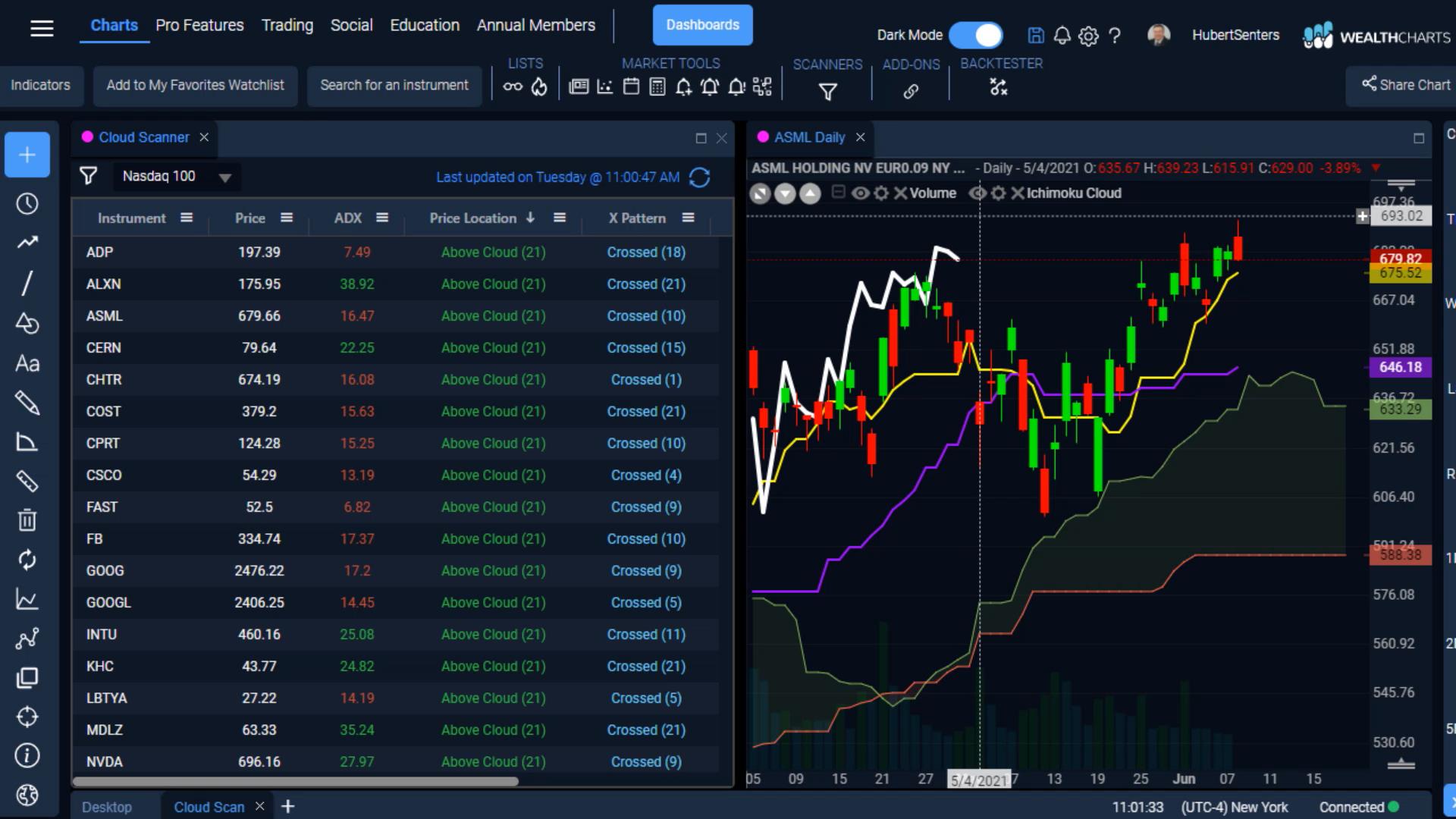Click the bell with exclamation icon

pos(736,87)
